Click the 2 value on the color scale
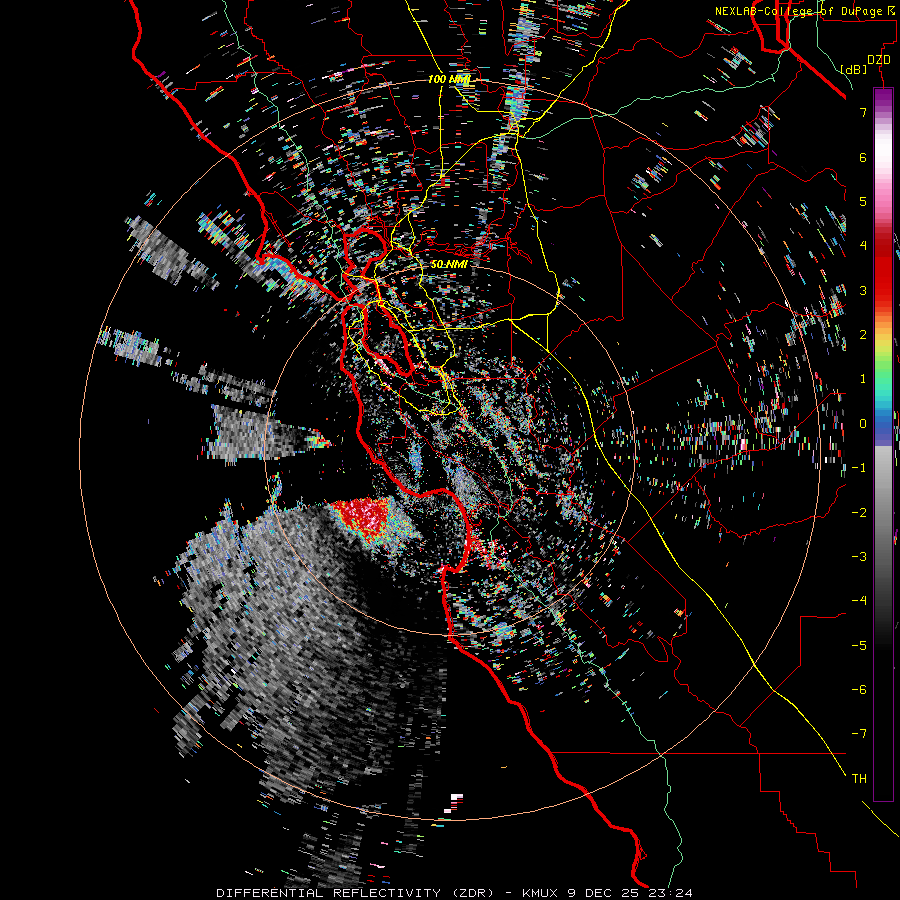900x900 pixels. click(863, 335)
